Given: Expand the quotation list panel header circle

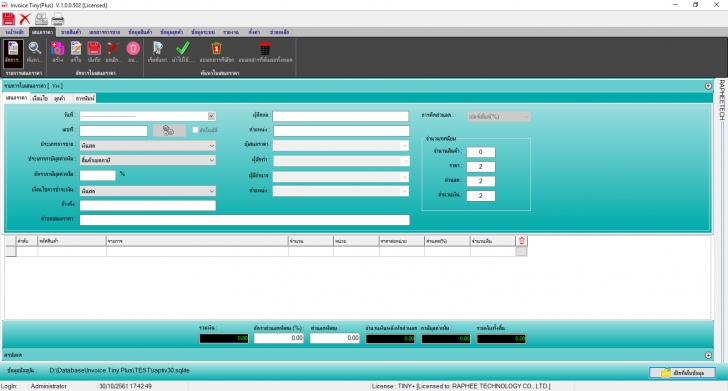Looking at the screenshot, I should [708, 86].
